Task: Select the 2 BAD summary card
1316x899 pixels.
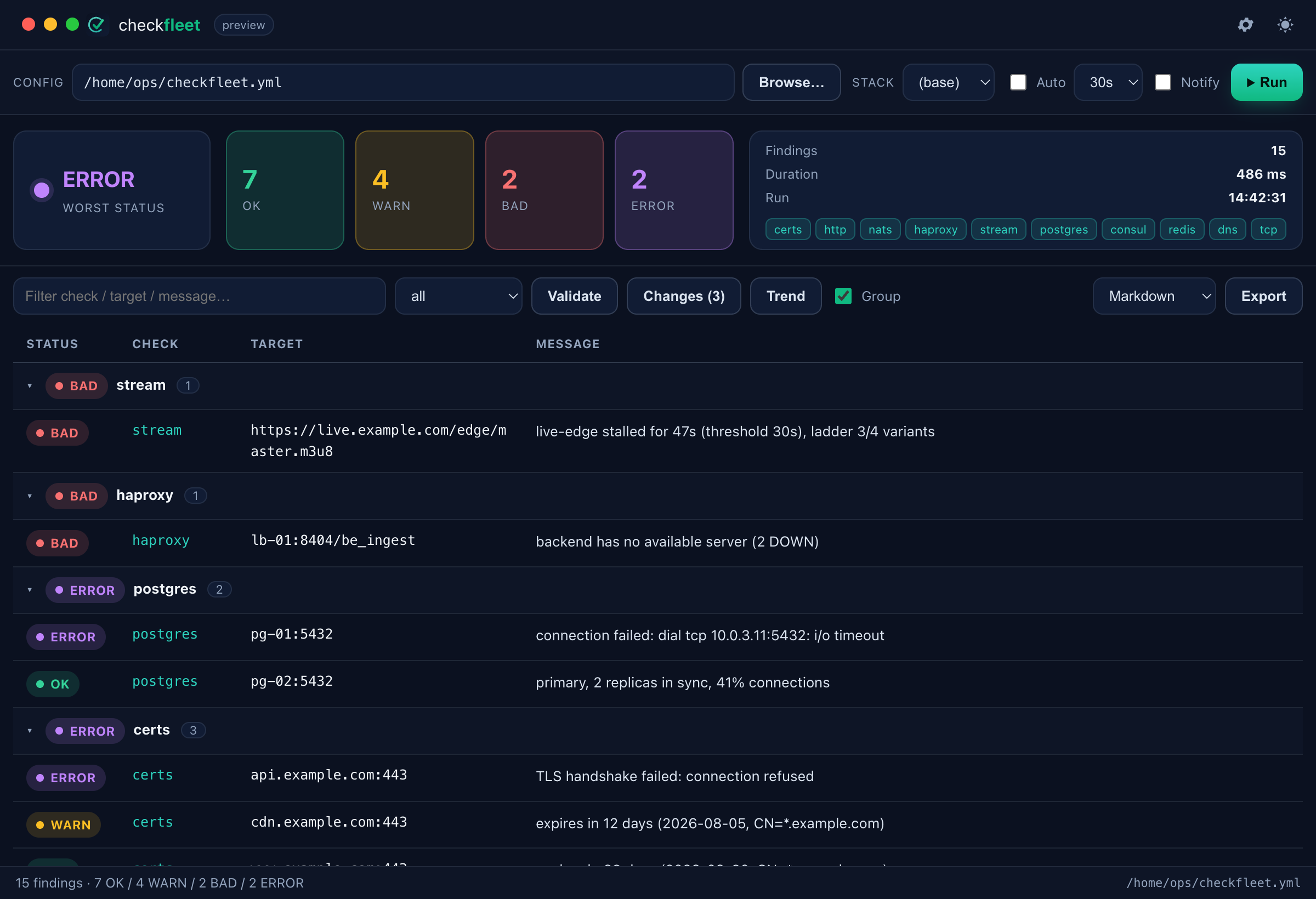Action: point(544,190)
